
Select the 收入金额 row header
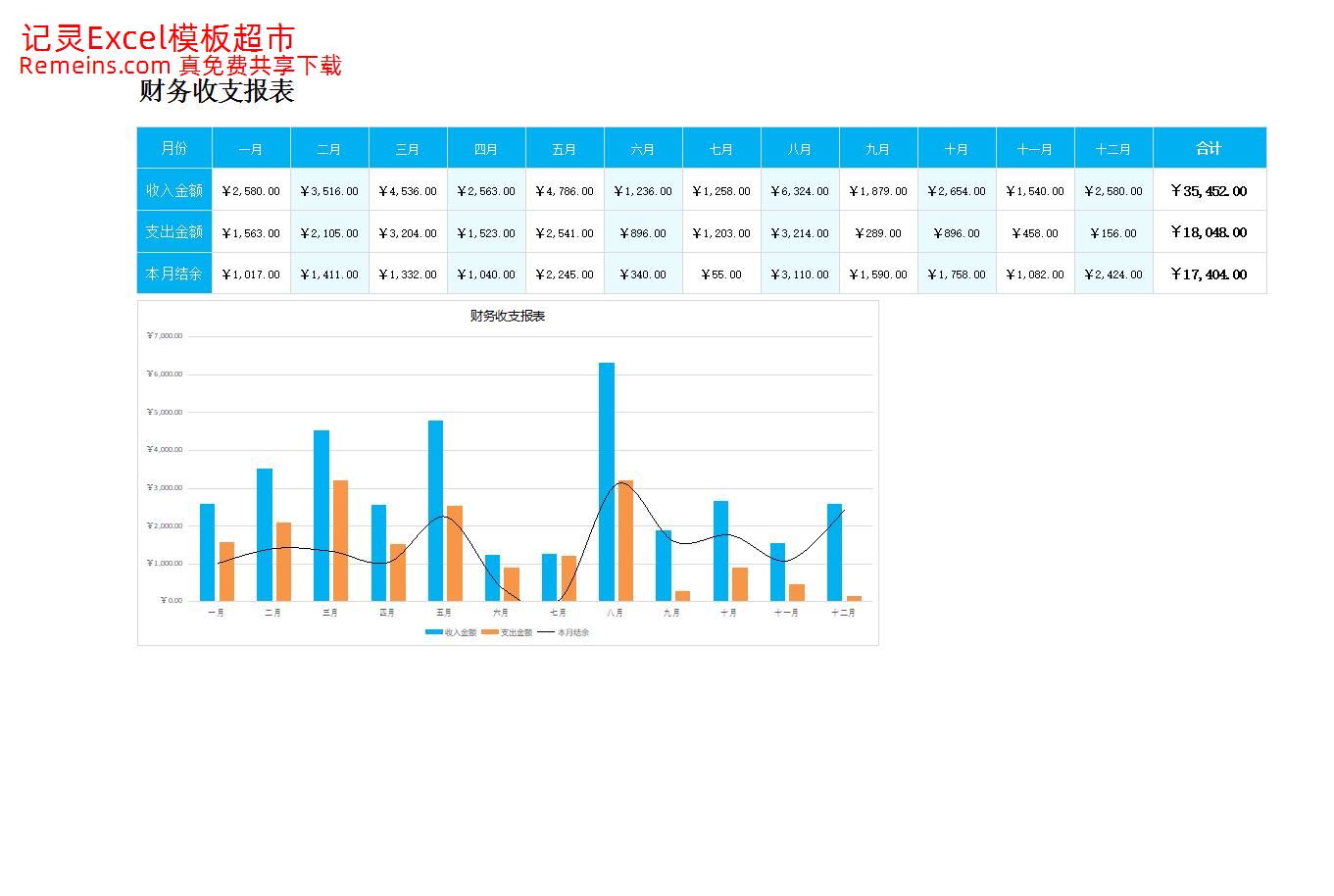174,190
